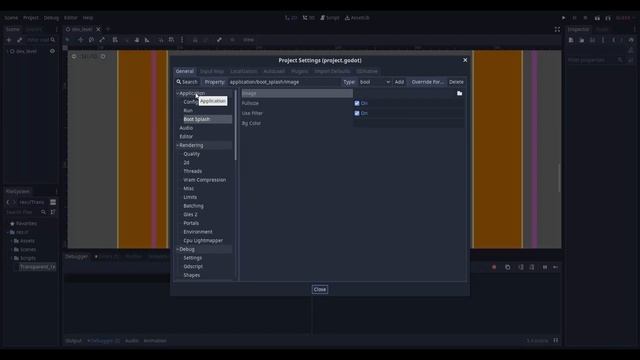Play the project with the run icon
Viewport: 640px width, 360px height.
563,18
